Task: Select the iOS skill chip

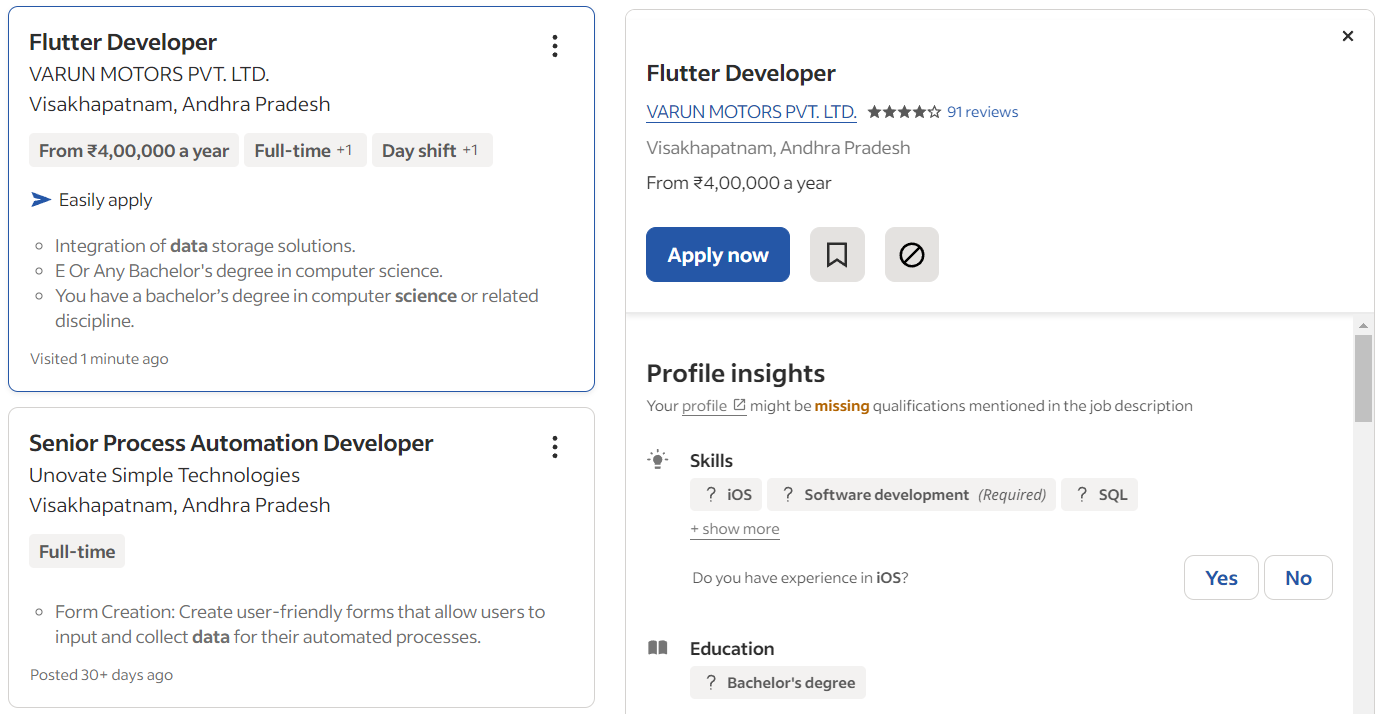Action: coord(726,495)
